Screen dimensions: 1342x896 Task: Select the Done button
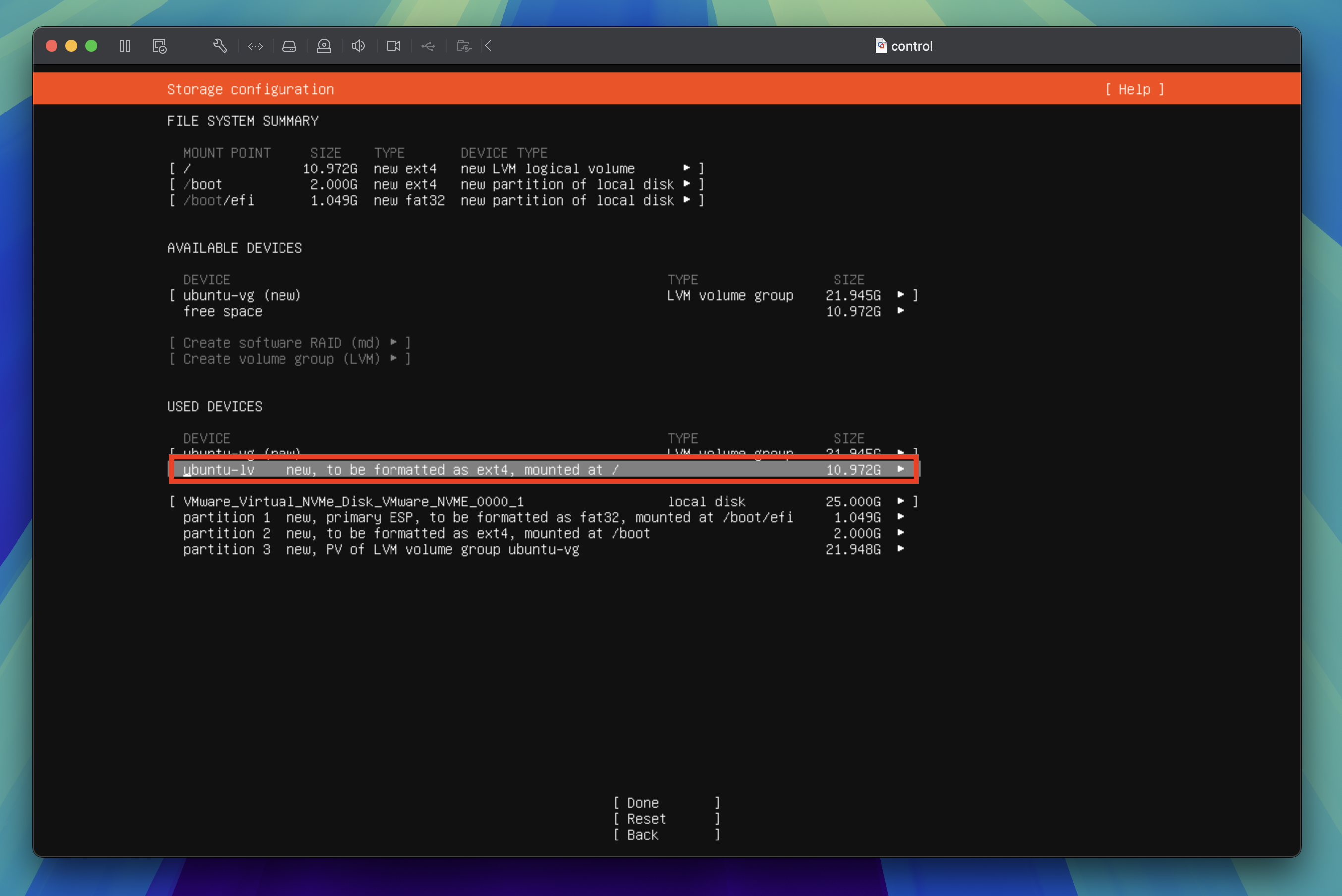click(642, 802)
